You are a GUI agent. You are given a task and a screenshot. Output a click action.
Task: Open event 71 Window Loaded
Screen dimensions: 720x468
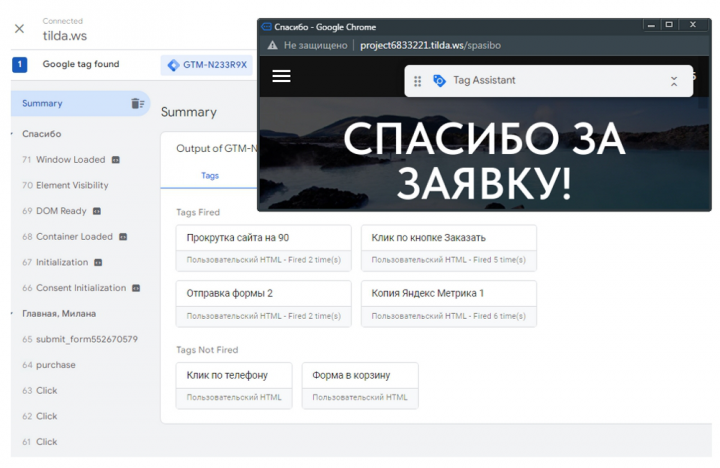[x=70, y=159]
